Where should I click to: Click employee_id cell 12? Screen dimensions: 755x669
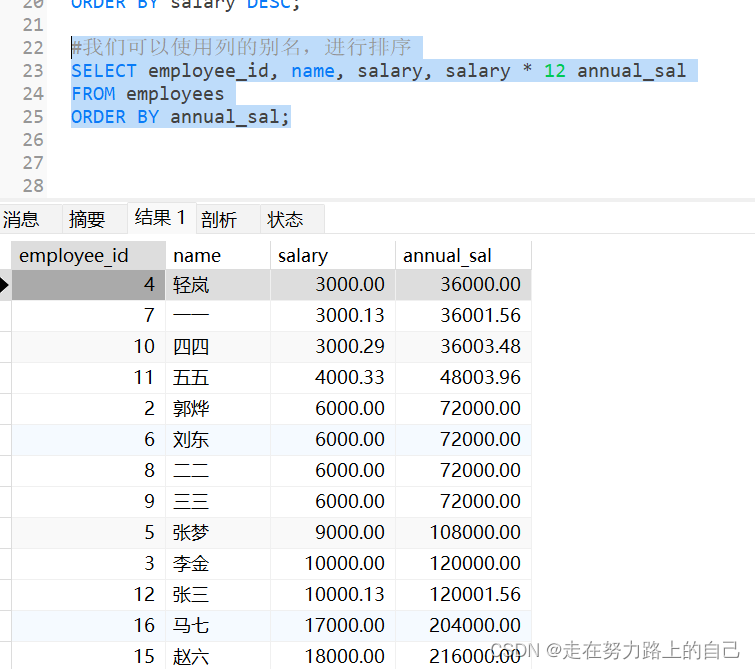pos(88,594)
